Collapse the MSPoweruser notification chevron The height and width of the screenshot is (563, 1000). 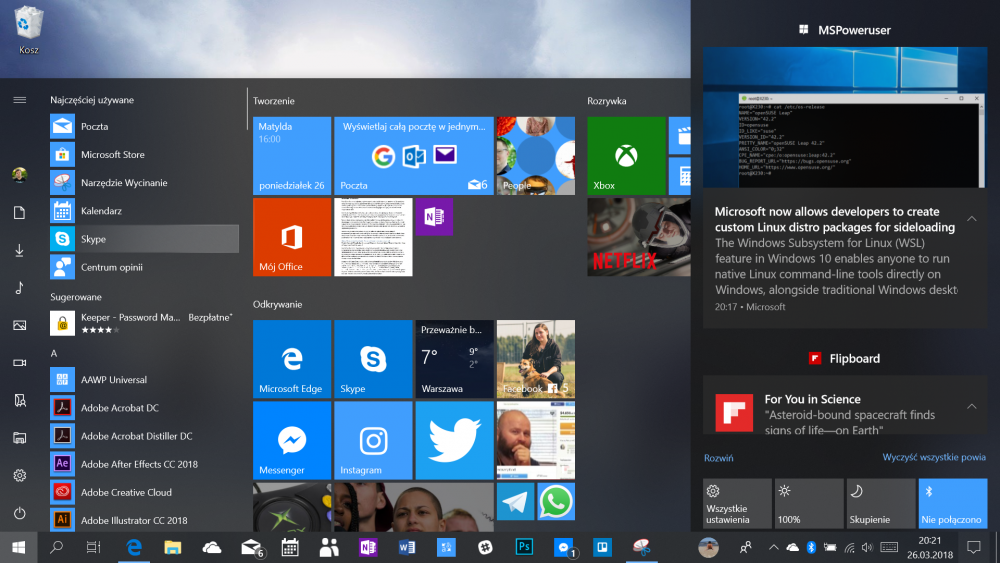click(x=971, y=219)
